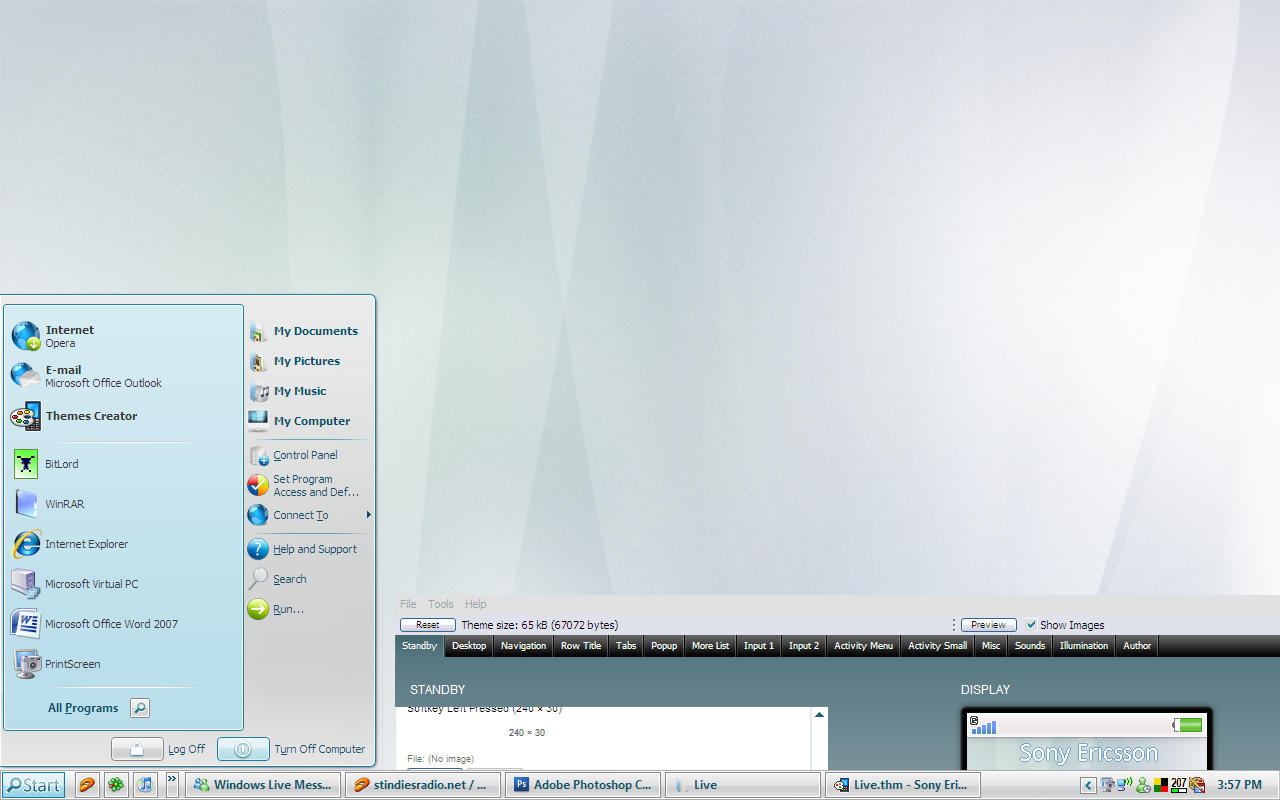Click the Messenger status tray icon
1280x800 pixels.
pyautogui.click(x=1142, y=785)
